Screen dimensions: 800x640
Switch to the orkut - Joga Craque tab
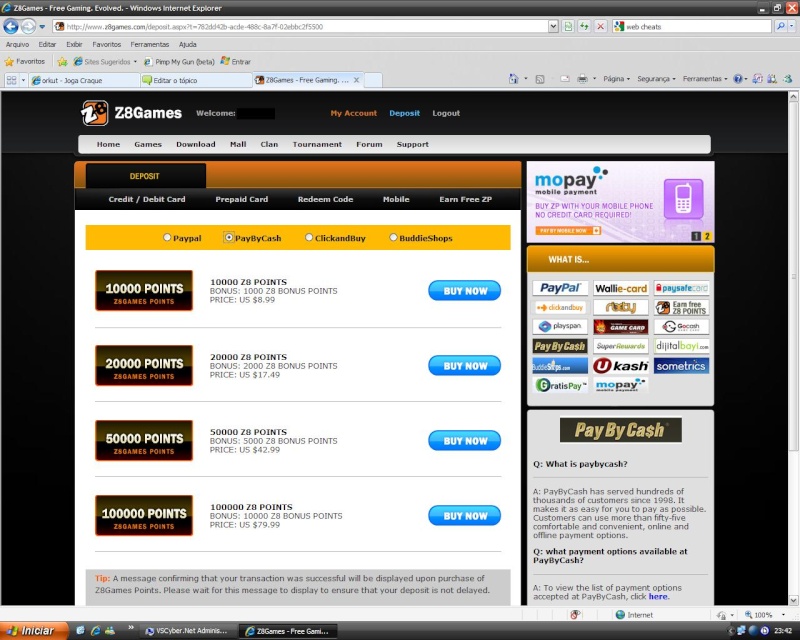(84, 80)
